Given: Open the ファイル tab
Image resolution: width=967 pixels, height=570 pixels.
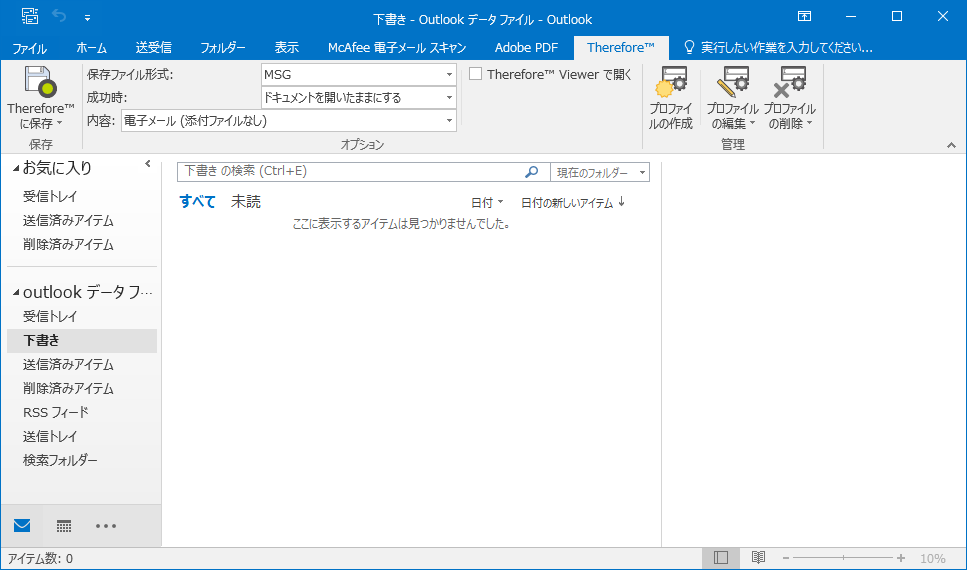Looking at the screenshot, I should pos(30,48).
